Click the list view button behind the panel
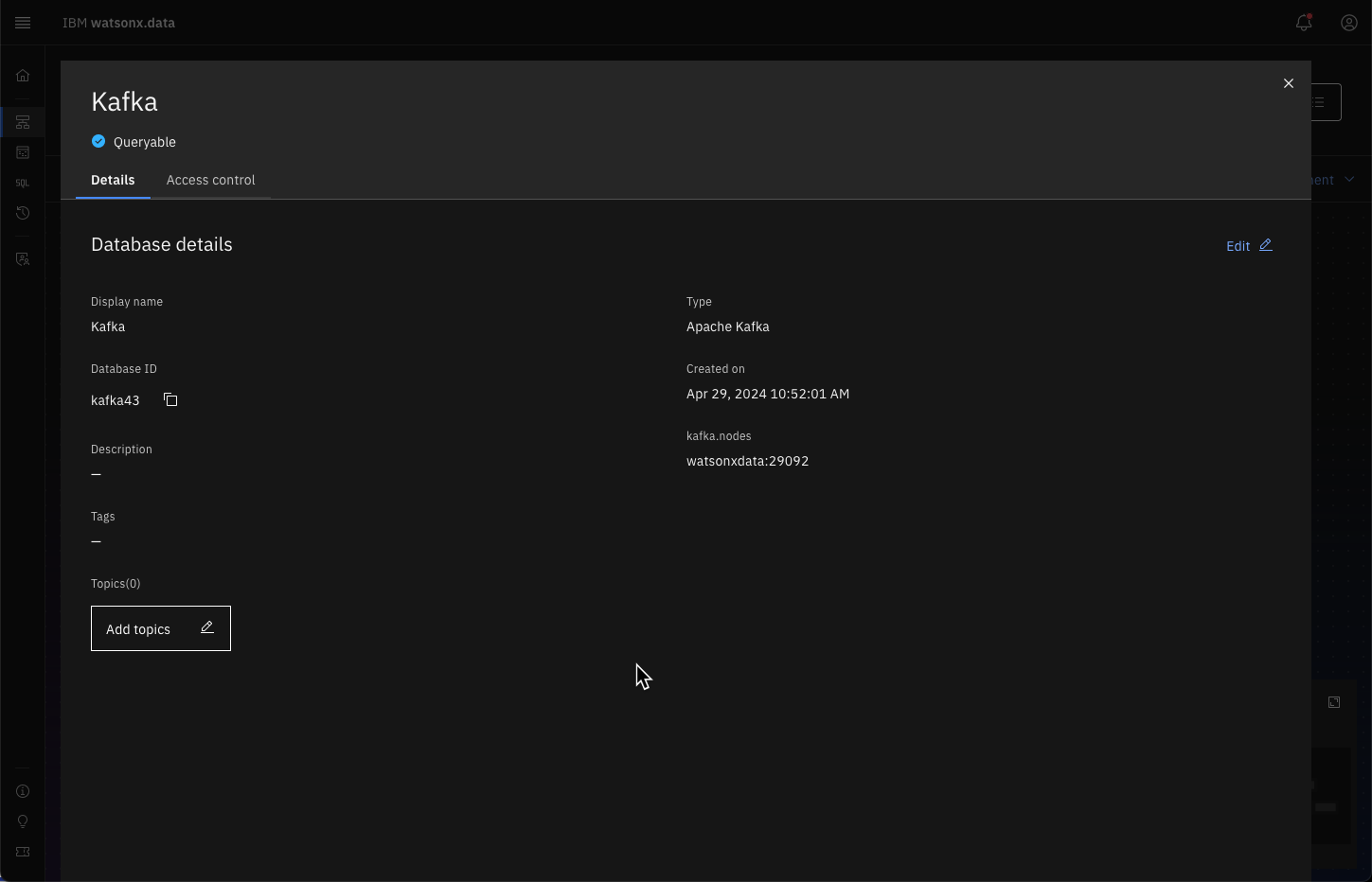This screenshot has width=1372, height=882. [1326, 102]
